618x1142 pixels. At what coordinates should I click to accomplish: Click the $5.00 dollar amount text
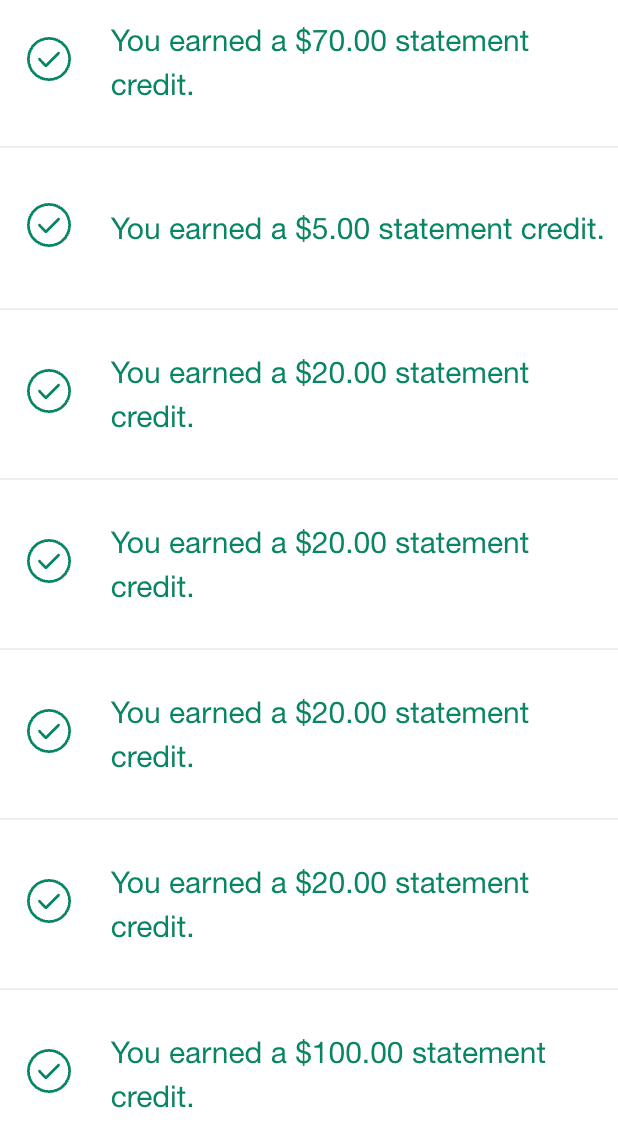(x=333, y=229)
